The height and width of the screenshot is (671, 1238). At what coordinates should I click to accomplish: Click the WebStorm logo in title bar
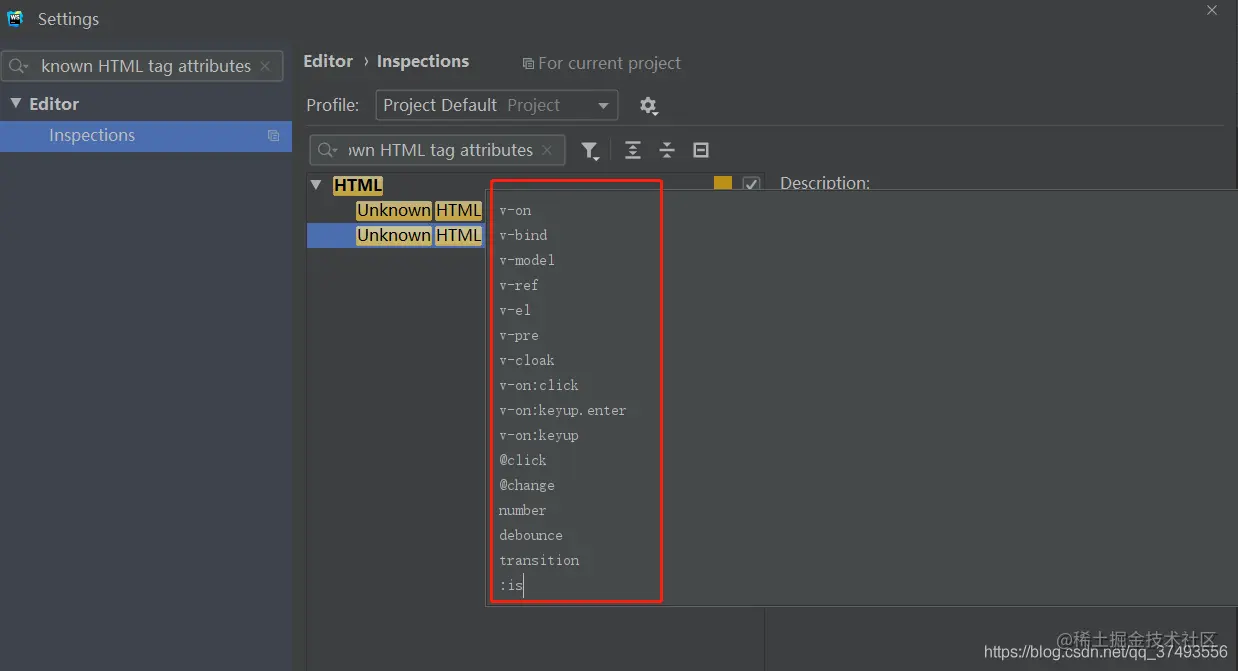[x=15, y=18]
